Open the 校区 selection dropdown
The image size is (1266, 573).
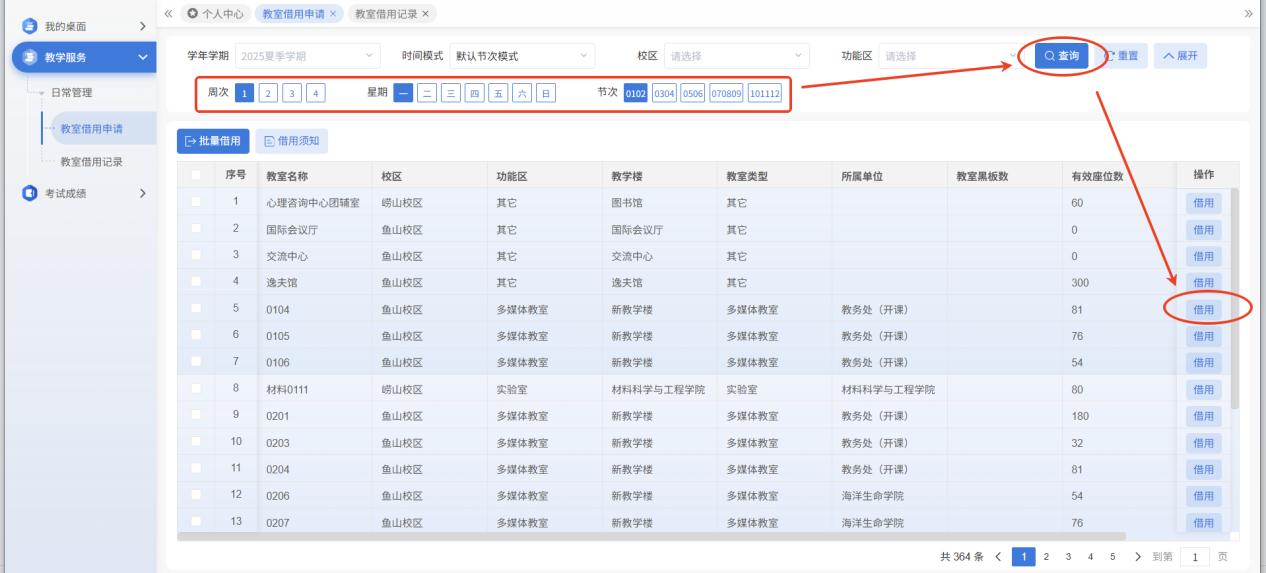(x=737, y=56)
